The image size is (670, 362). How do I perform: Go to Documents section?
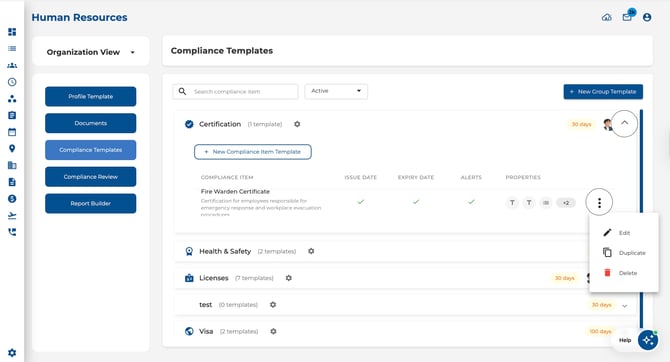[91, 123]
